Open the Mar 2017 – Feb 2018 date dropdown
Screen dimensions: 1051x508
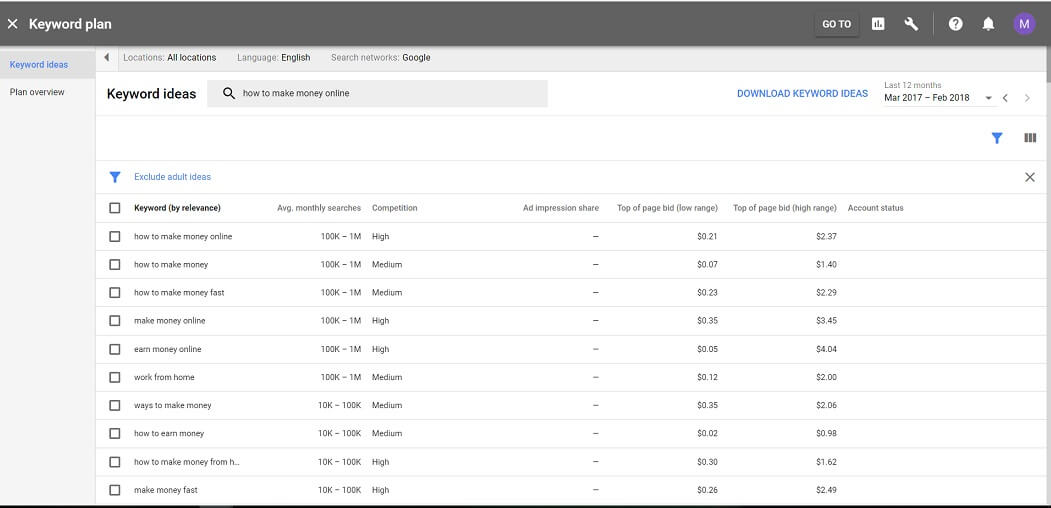[x=938, y=98]
